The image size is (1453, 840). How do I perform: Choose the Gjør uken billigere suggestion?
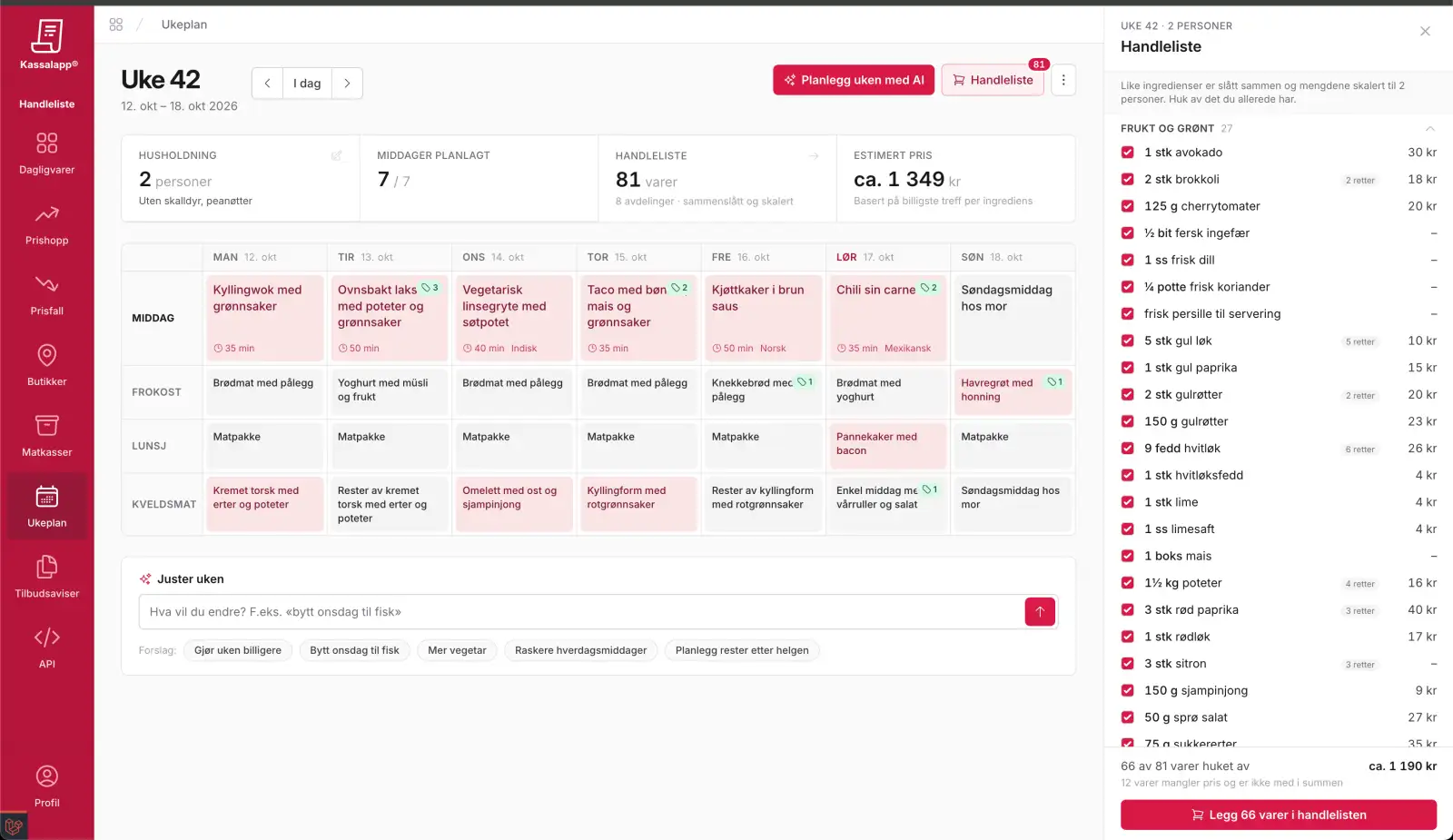click(x=238, y=650)
